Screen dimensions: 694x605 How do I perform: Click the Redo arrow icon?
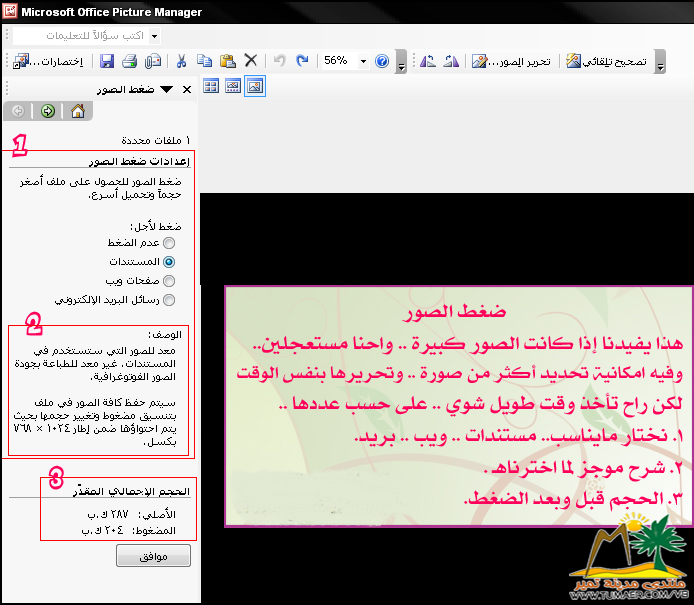click(302, 60)
